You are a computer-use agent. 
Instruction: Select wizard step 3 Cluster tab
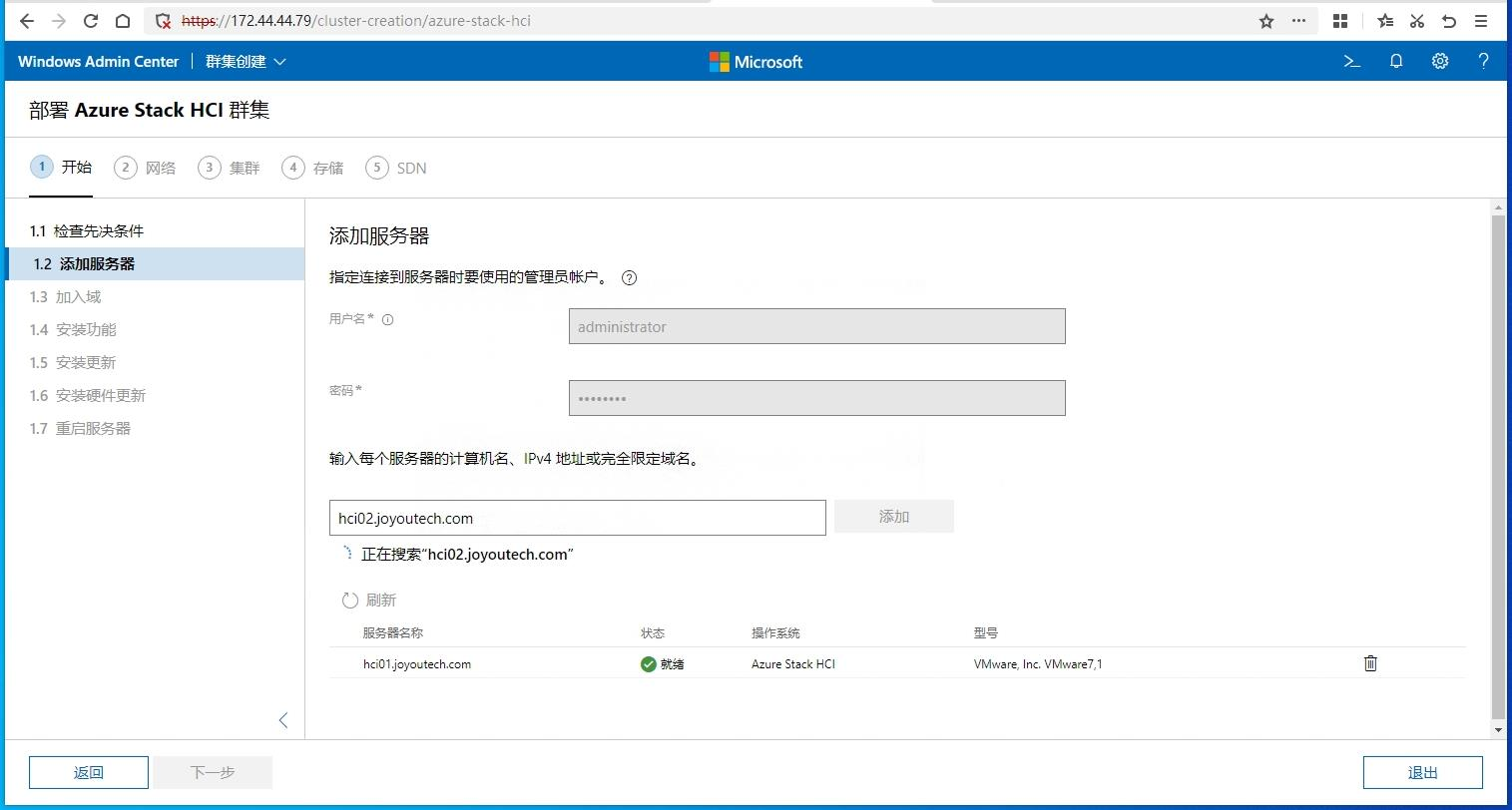229,168
